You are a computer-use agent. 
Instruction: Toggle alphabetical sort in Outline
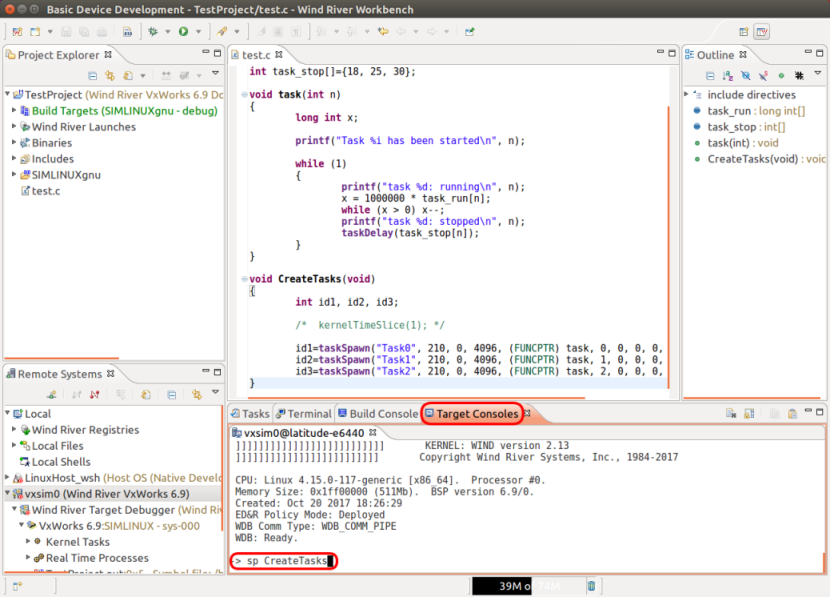(728, 76)
